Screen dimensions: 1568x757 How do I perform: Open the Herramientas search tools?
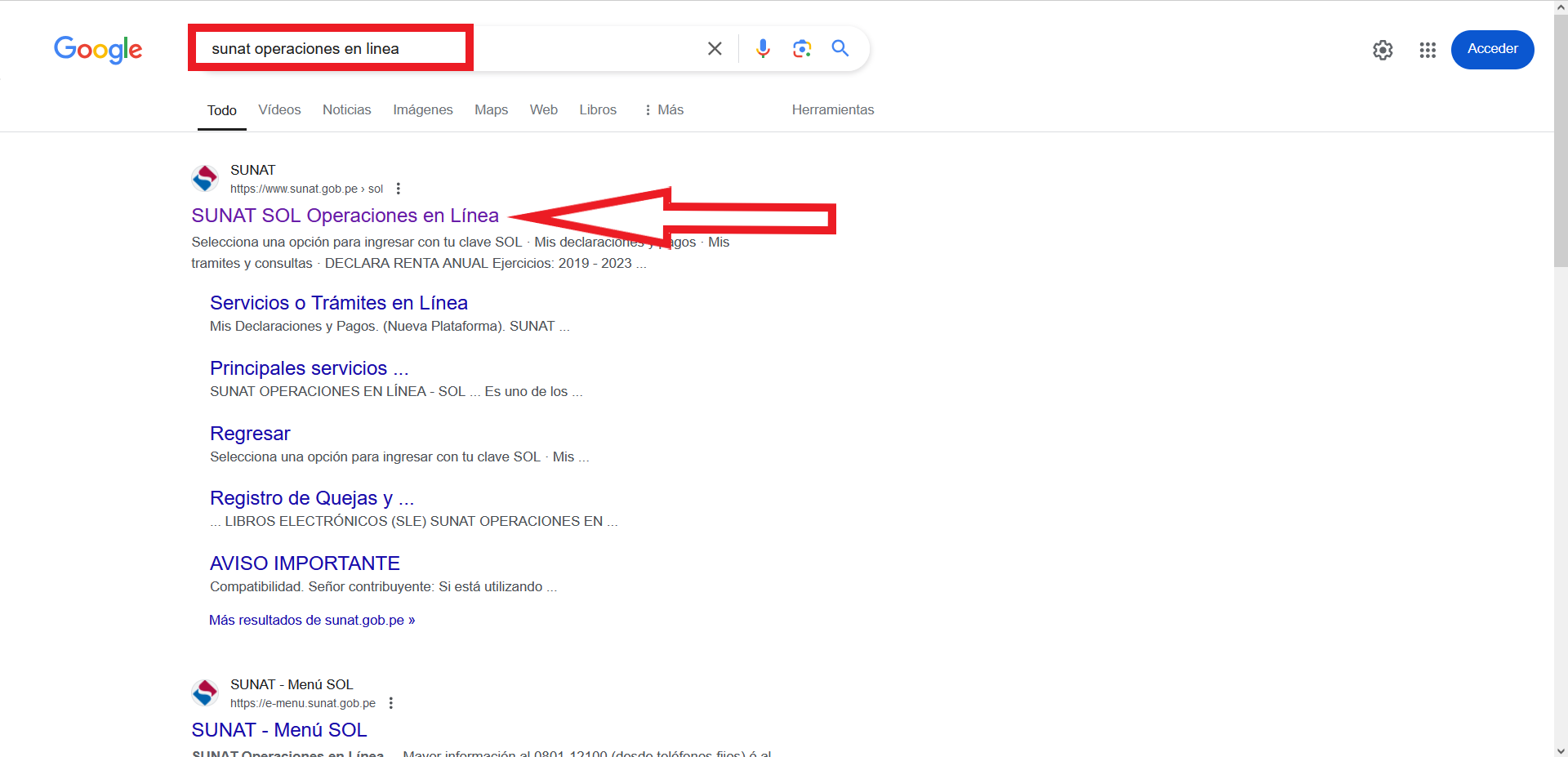point(832,110)
